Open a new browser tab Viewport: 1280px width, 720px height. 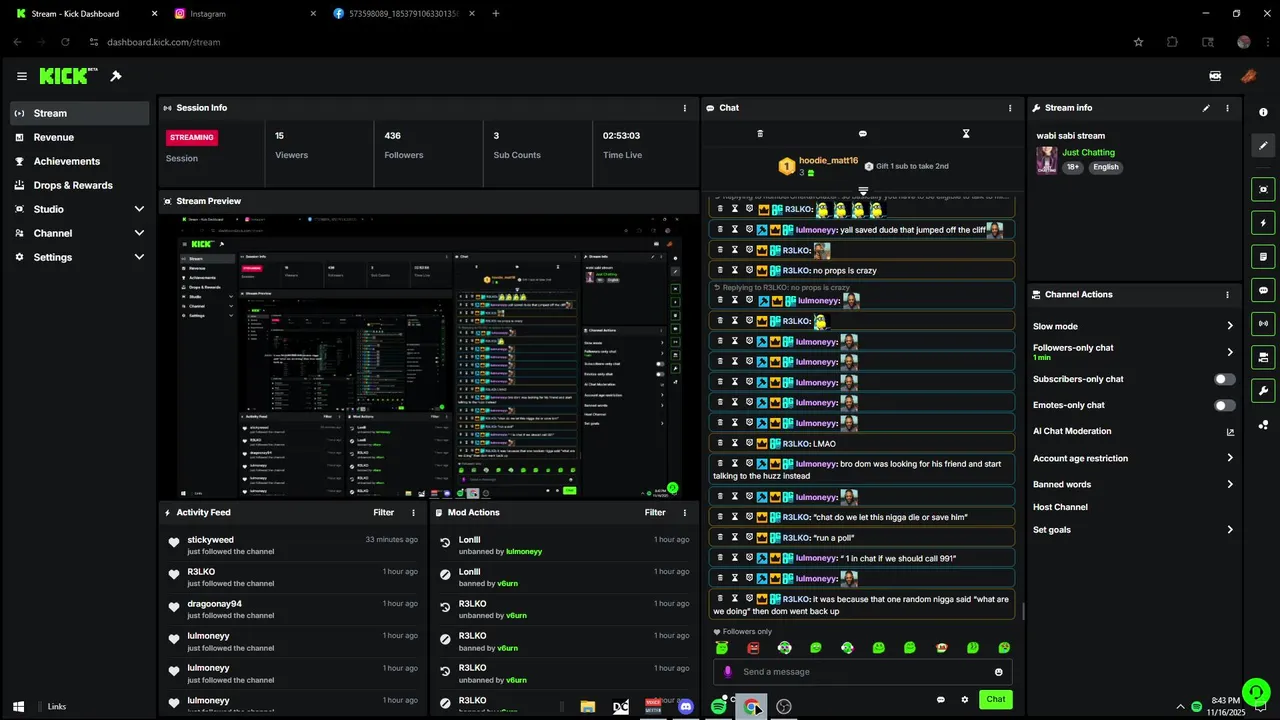(496, 14)
